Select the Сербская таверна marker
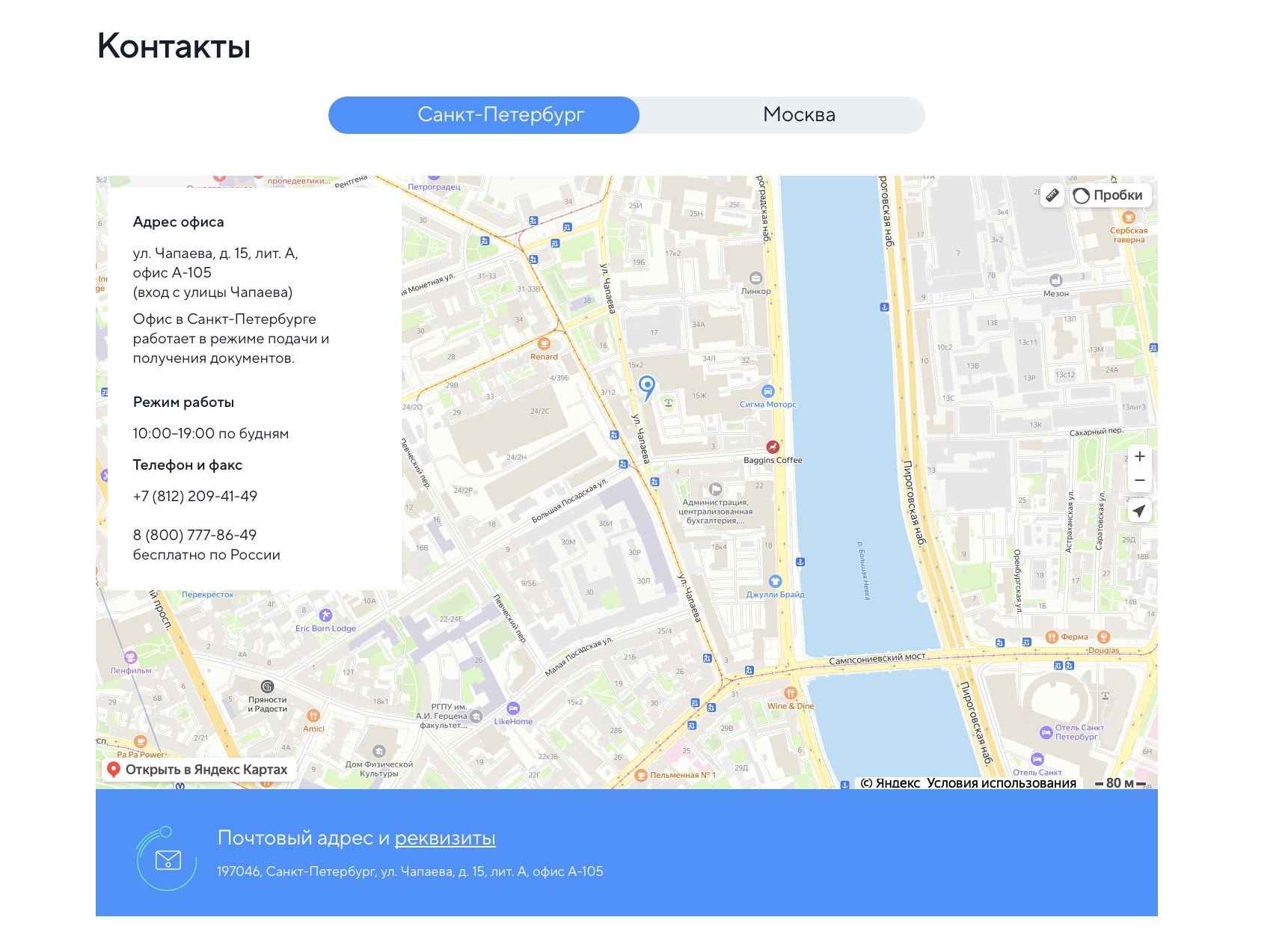The image size is (1288, 929). point(1129,218)
